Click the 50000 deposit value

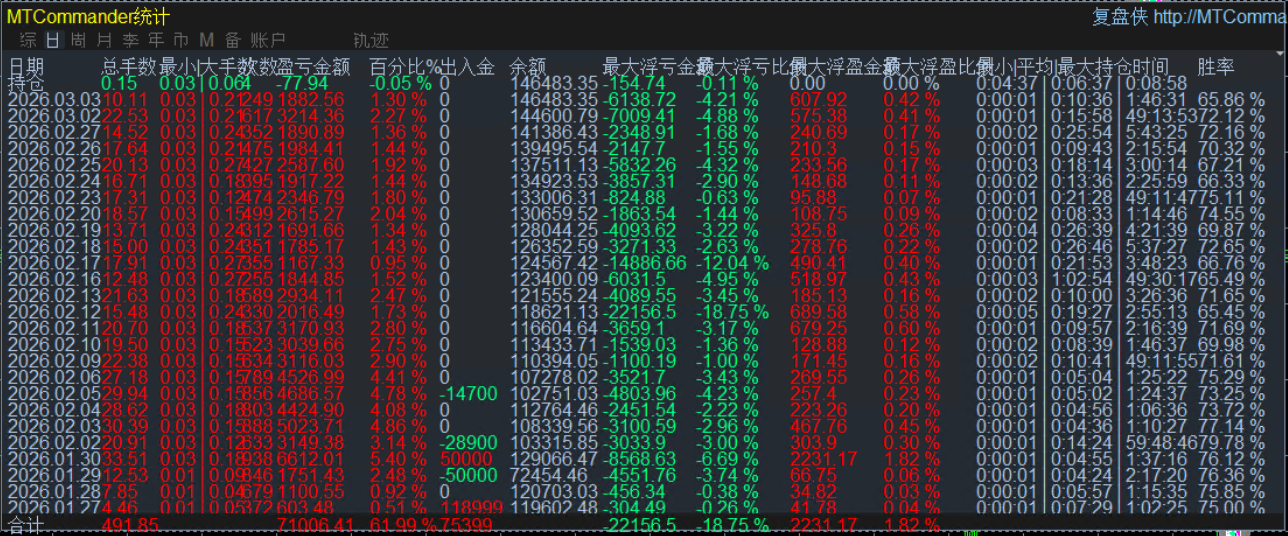[x=465, y=457]
